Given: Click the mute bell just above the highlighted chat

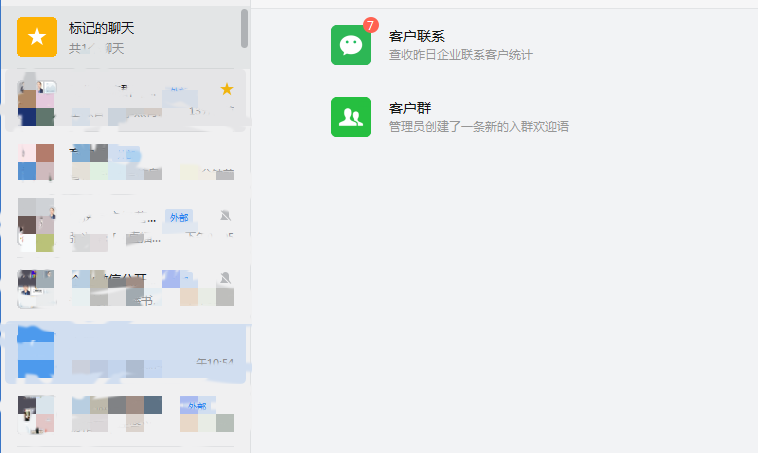Looking at the screenshot, I should coord(226,277).
